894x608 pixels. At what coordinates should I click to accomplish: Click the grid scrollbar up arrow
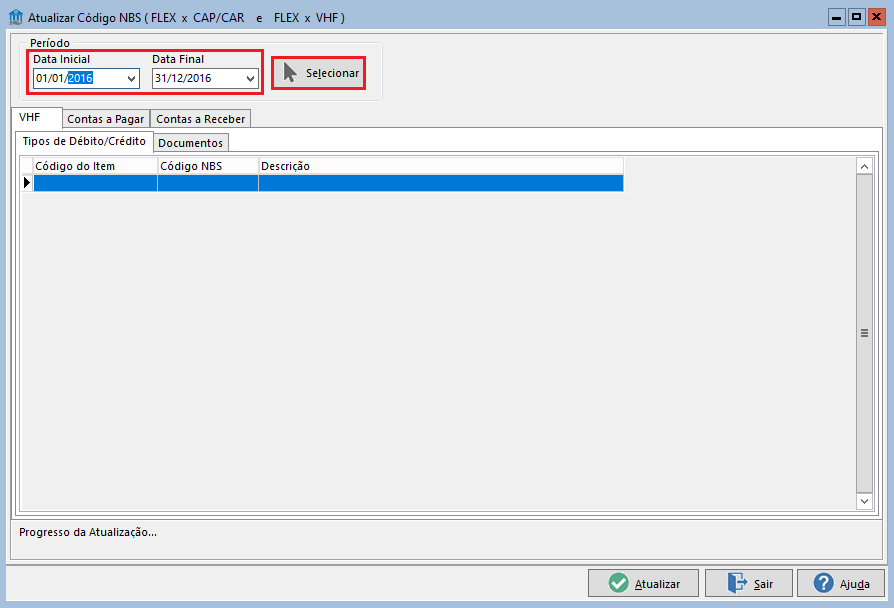pyautogui.click(x=864, y=167)
